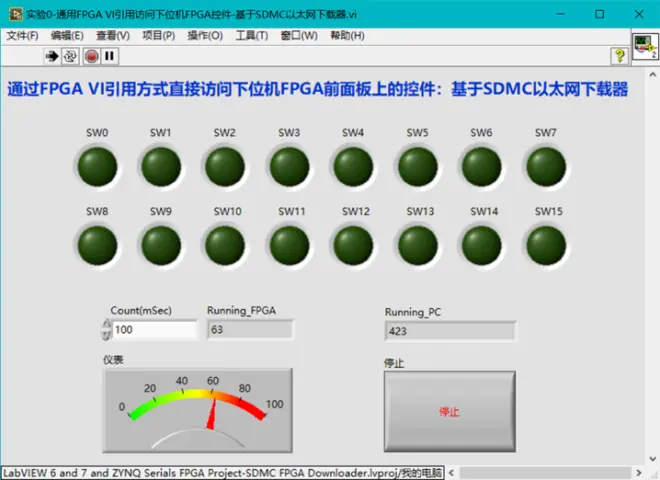Open context help via the question mark icon

coord(620,56)
